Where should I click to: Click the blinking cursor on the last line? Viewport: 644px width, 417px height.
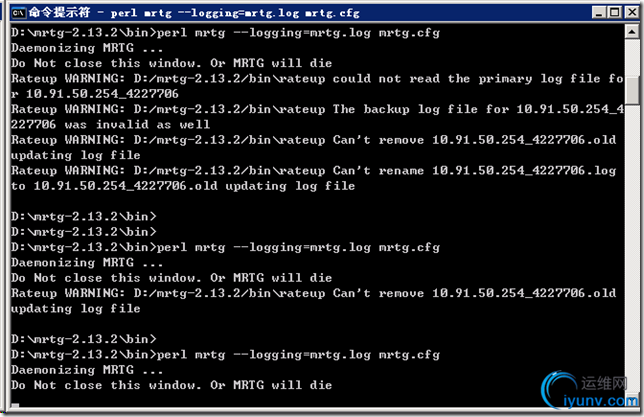point(14,401)
